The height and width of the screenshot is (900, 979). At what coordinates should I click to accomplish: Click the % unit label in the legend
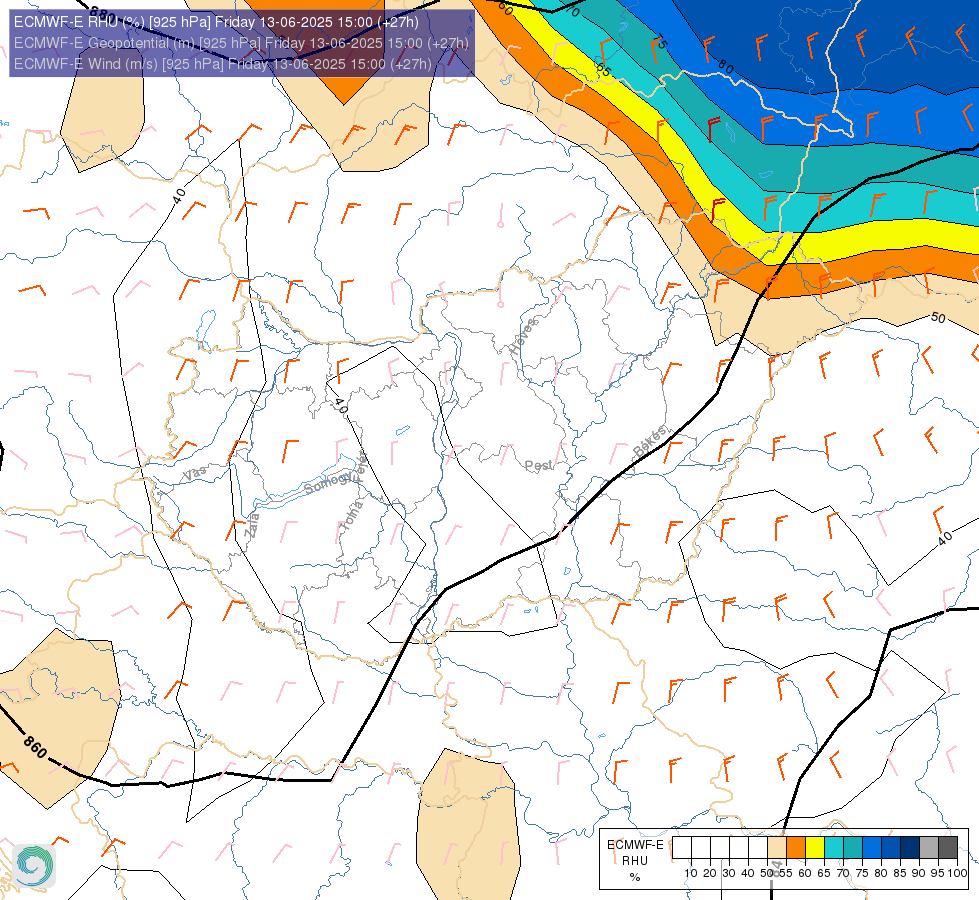(x=635, y=877)
